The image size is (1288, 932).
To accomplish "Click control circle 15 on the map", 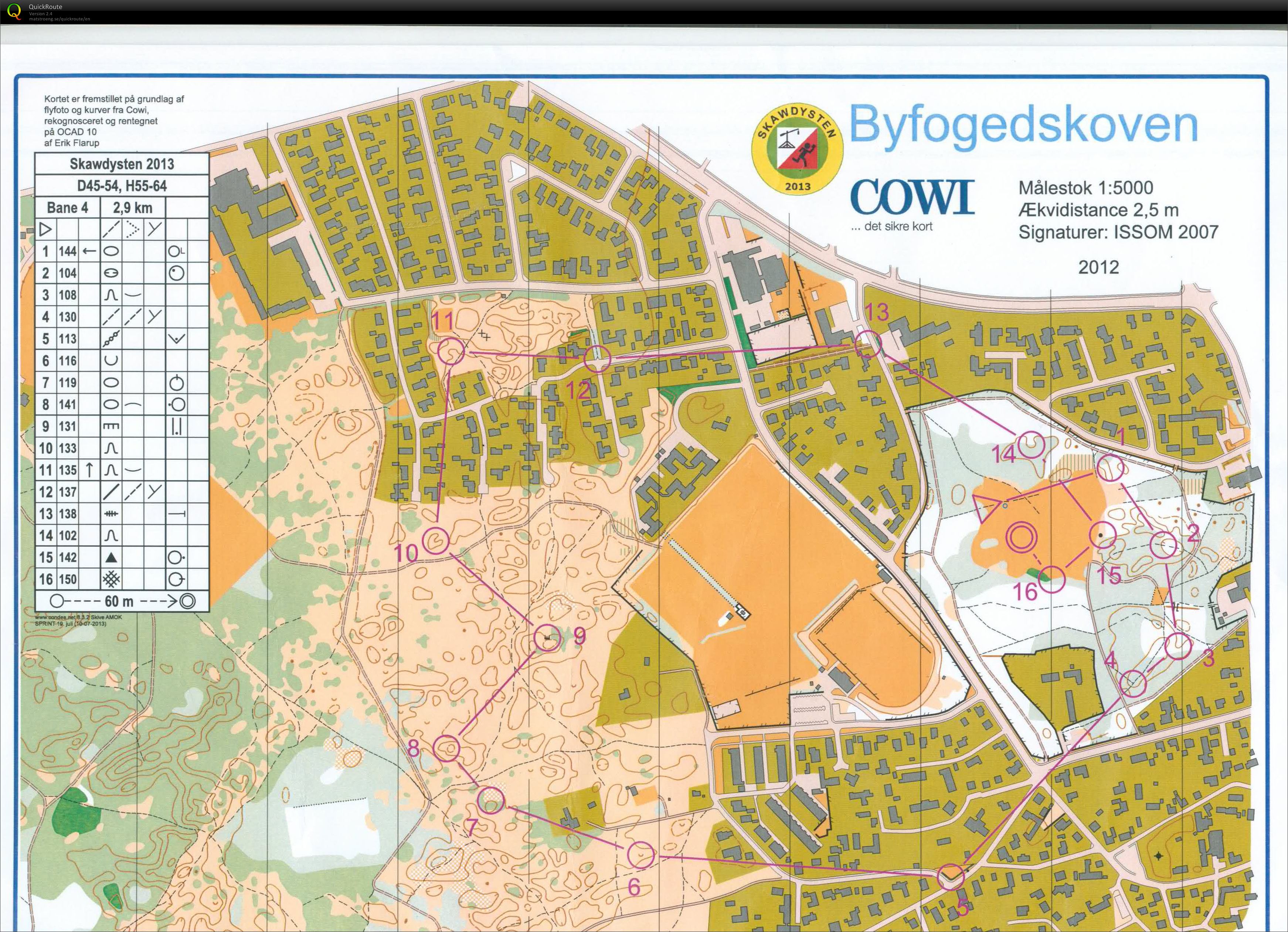I will 1103,535.
